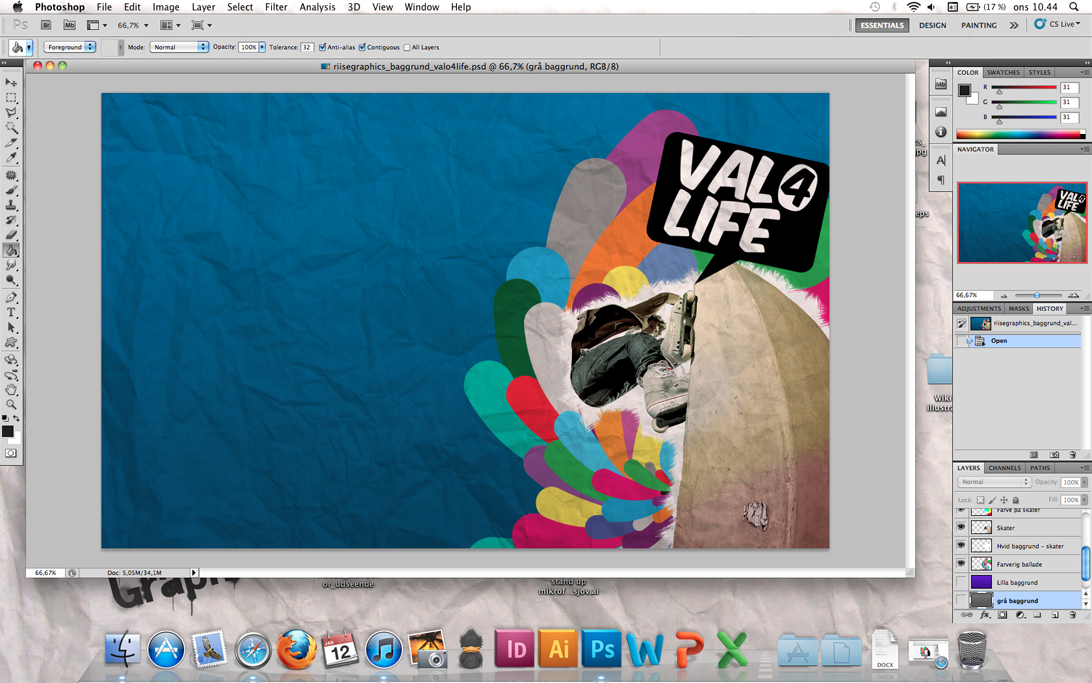The image size is (1092, 683).
Task: Click the PAINTING workspace button
Action: point(978,25)
